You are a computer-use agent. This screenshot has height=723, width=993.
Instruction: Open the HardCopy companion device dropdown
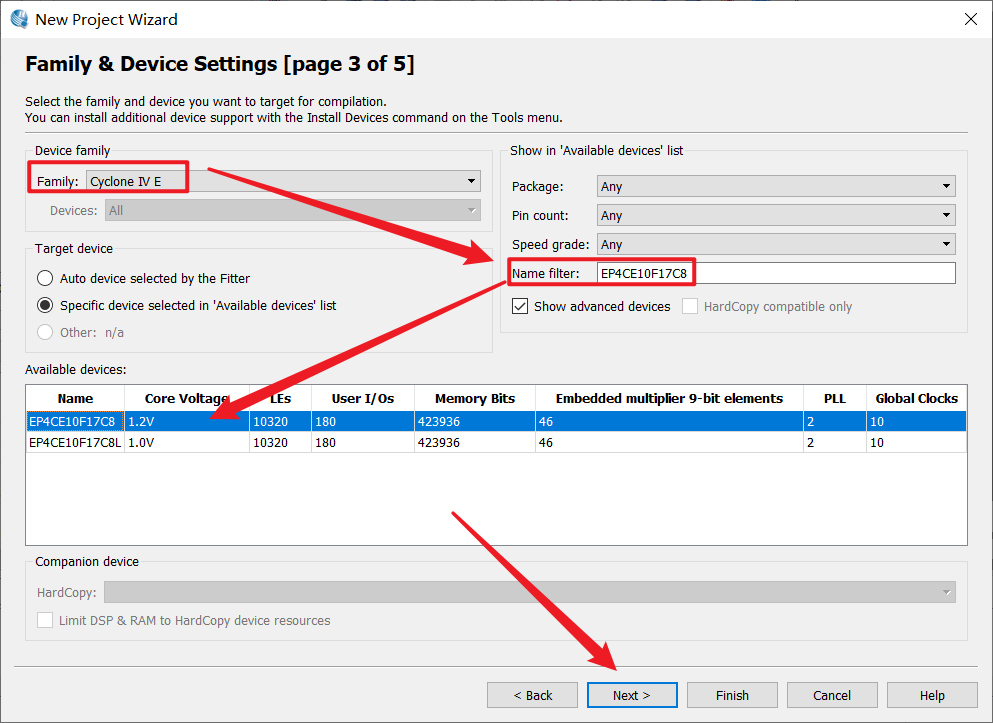529,592
